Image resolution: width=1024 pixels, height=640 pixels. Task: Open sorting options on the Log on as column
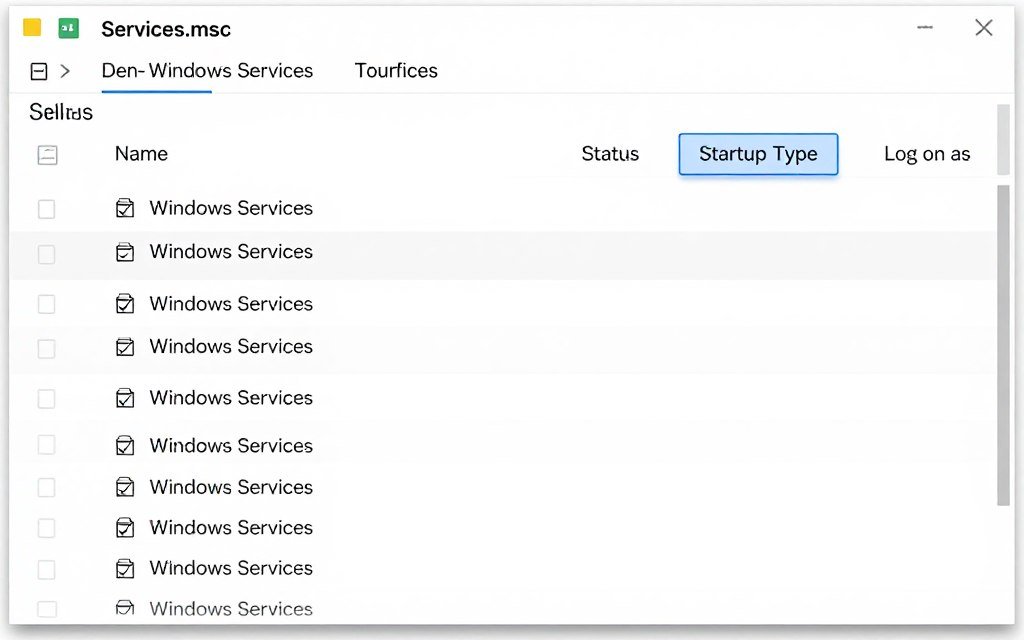[927, 154]
